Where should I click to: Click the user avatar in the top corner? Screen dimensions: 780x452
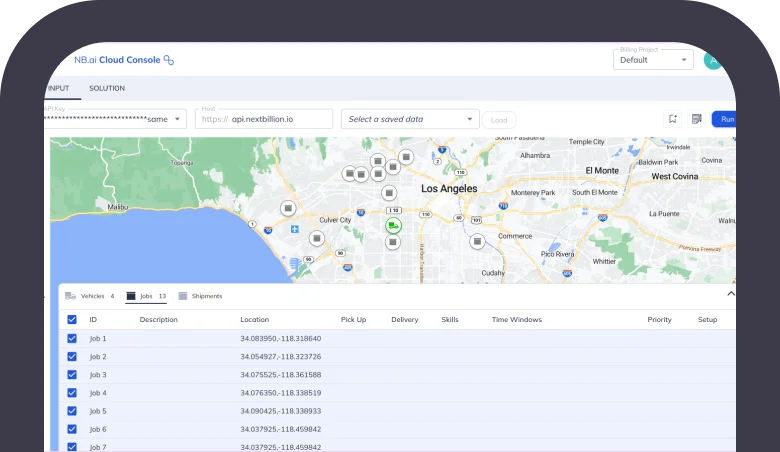[x=712, y=60]
